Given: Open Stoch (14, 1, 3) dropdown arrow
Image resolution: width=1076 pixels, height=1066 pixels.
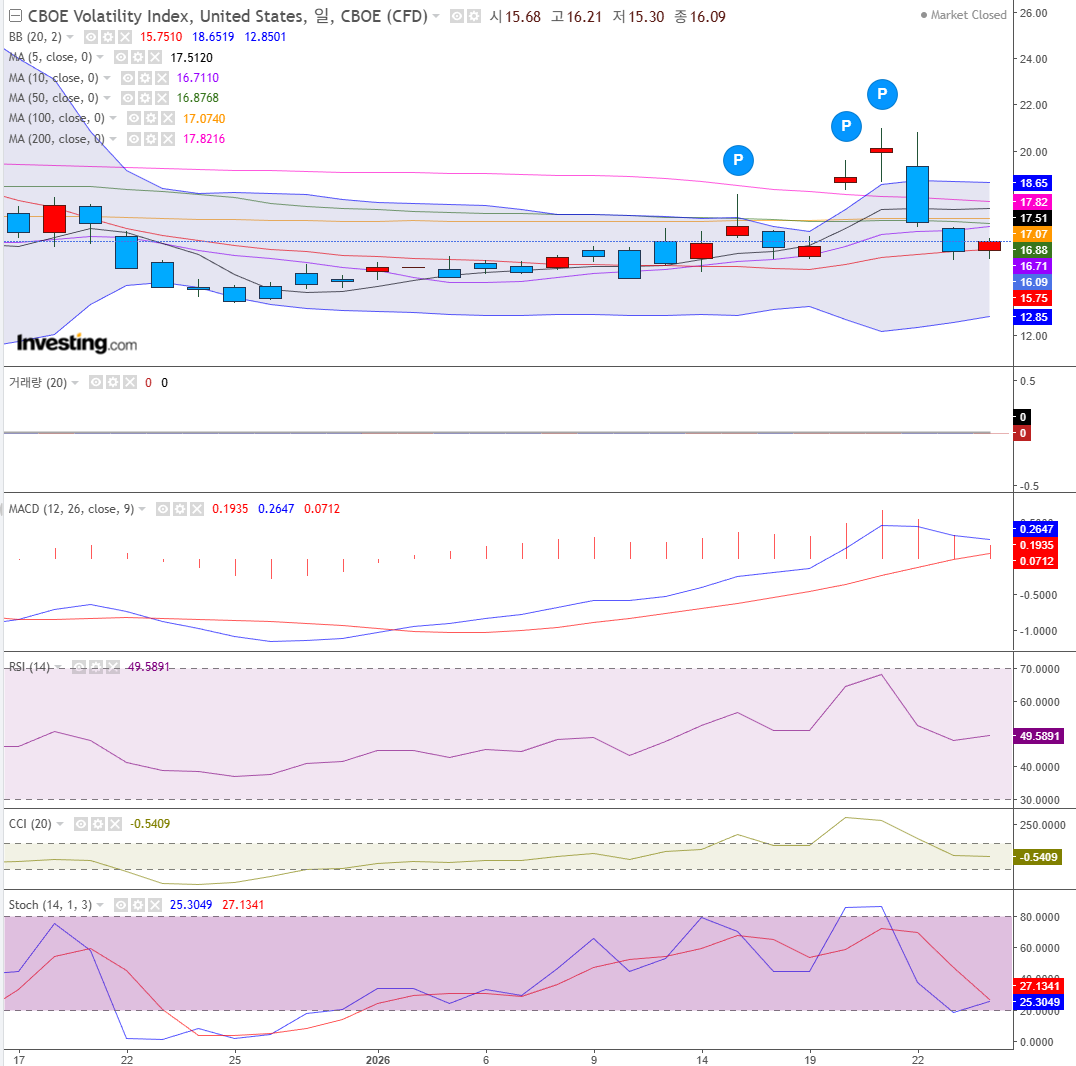Looking at the screenshot, I should point(100,905).
